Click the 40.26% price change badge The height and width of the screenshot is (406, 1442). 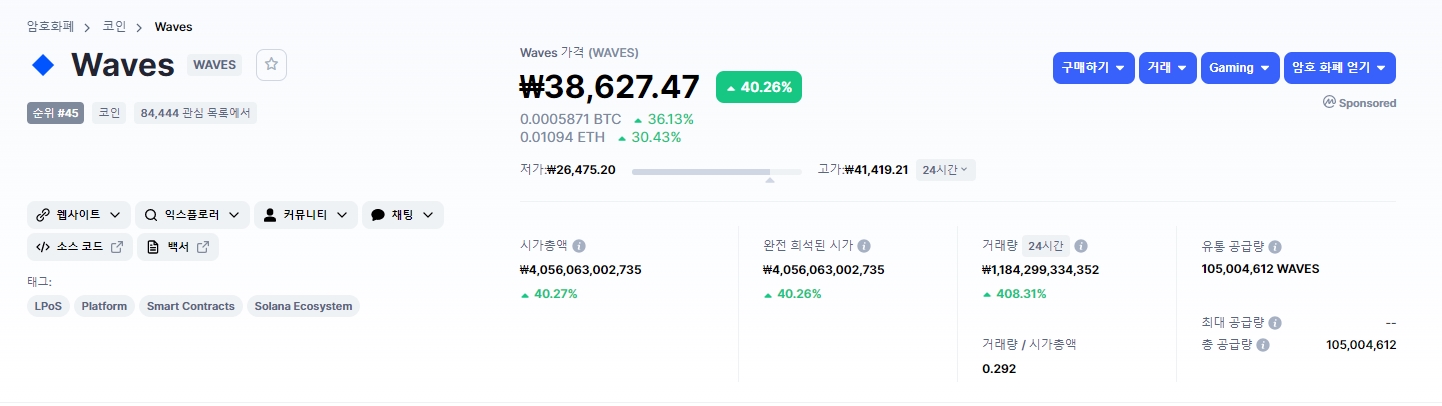coord(759,87)
